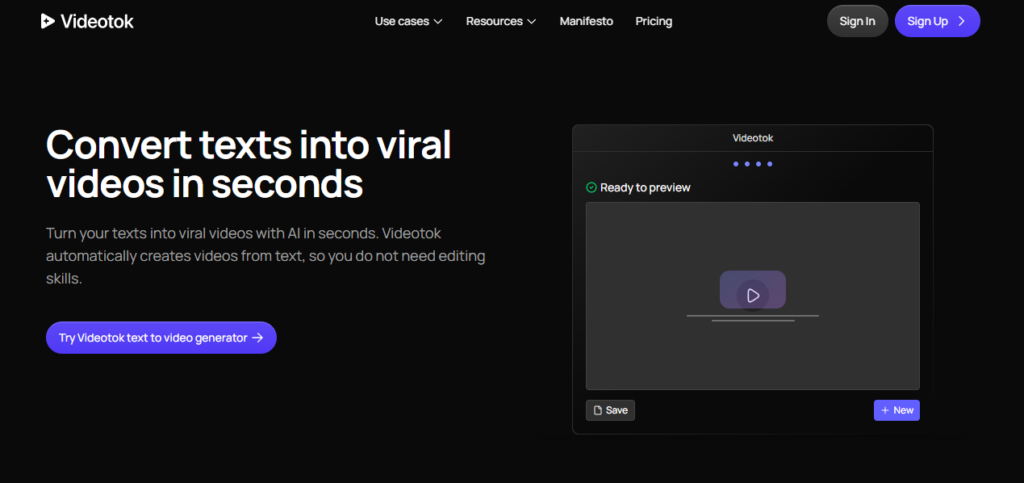Click the 'Turn your texts into viral videos' paragraph
The height and width of the screenshot is (483, 1024).
(x=266, y=257)
